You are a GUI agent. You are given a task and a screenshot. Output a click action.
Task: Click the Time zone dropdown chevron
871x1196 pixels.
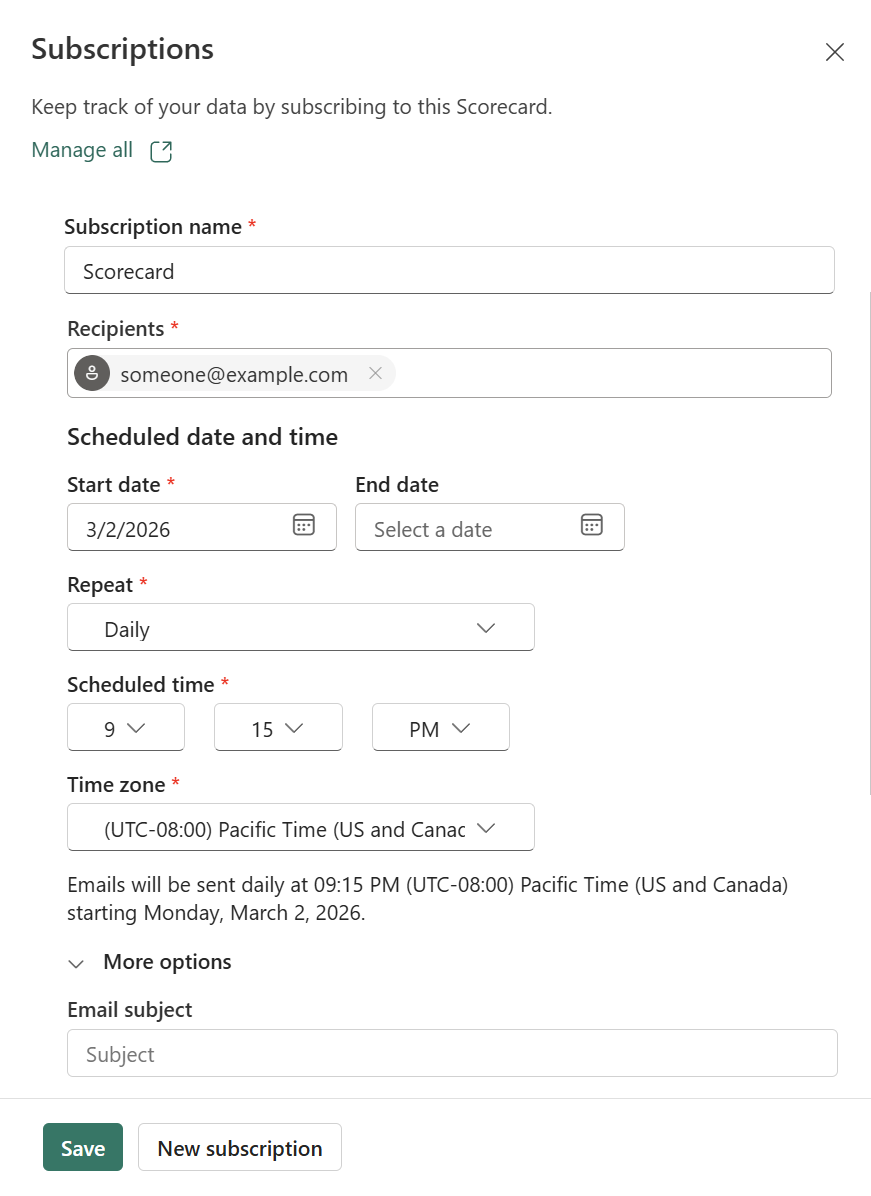[486, 827]
